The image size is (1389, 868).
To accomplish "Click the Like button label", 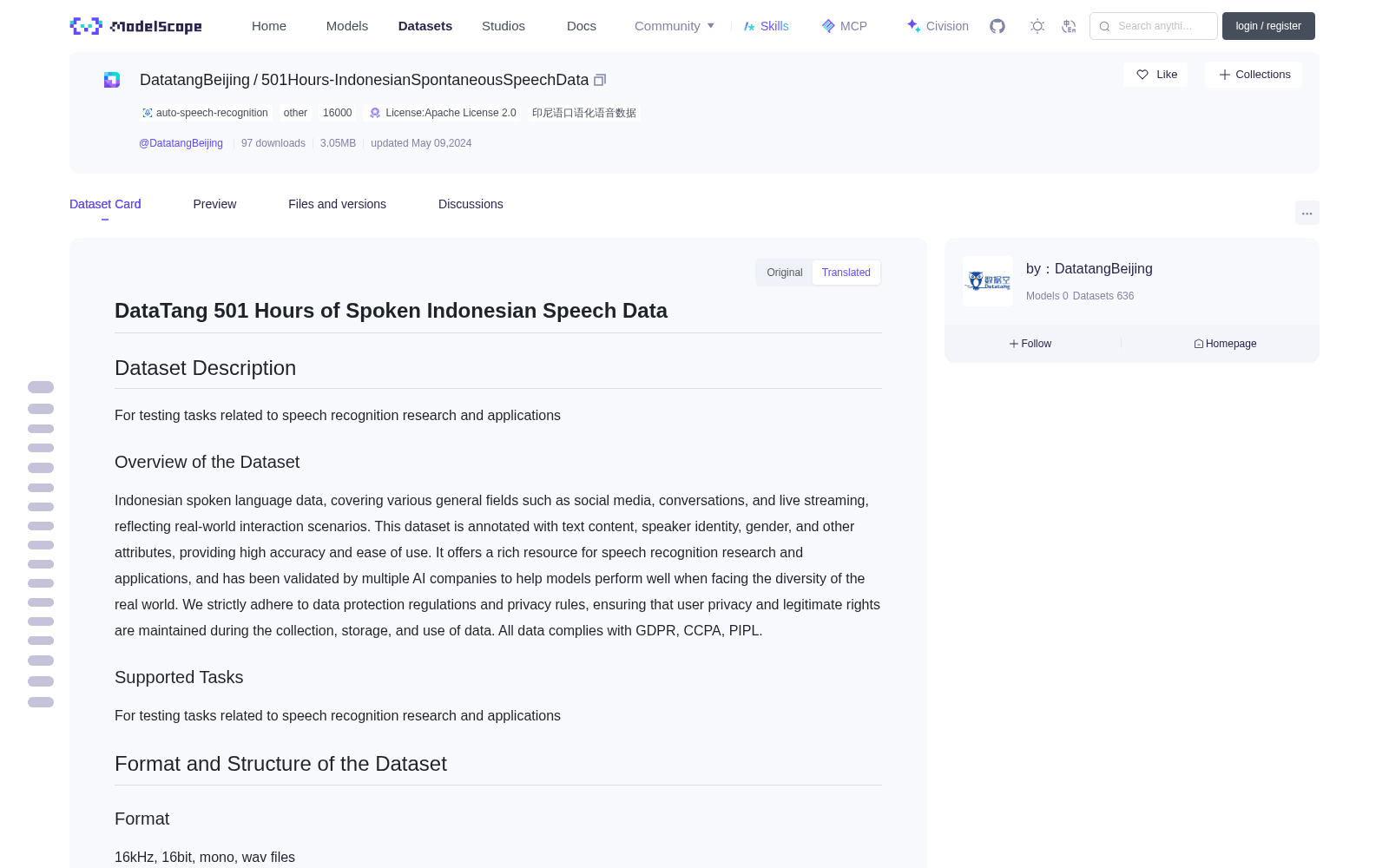I will coord(1167,75).
